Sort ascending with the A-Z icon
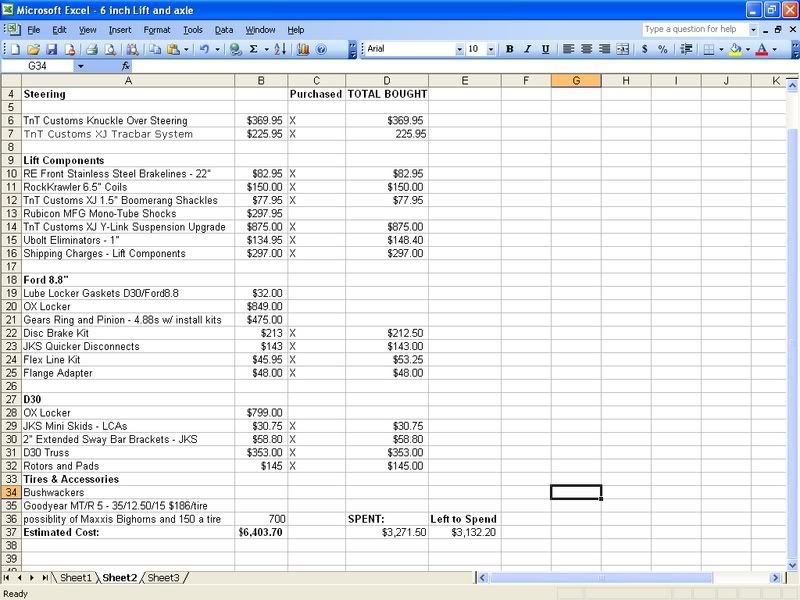This screenshot has width=800, height=600. coord(280,49)
